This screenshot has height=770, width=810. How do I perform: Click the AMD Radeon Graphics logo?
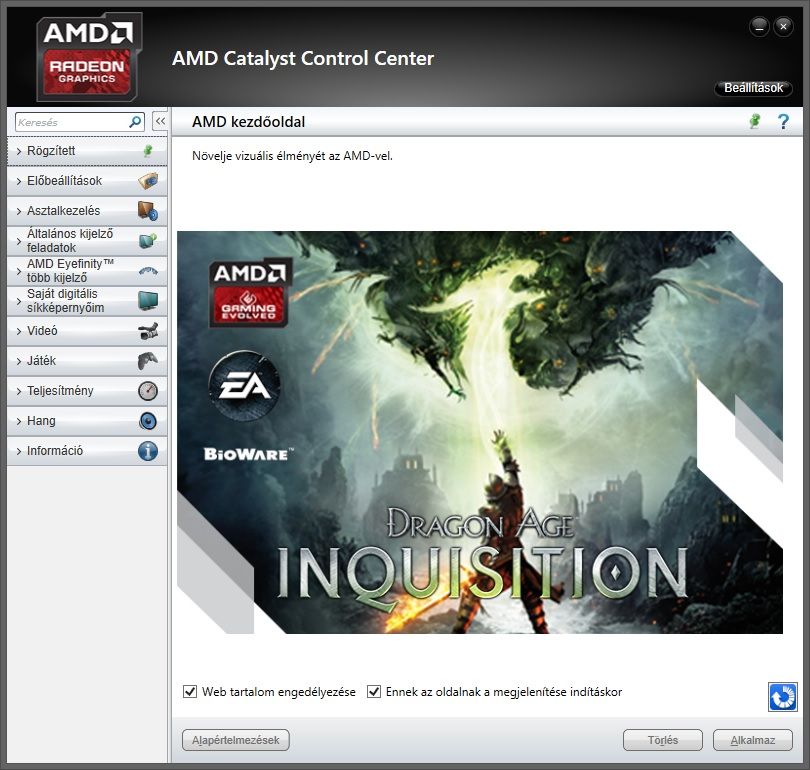pos(88,56)
